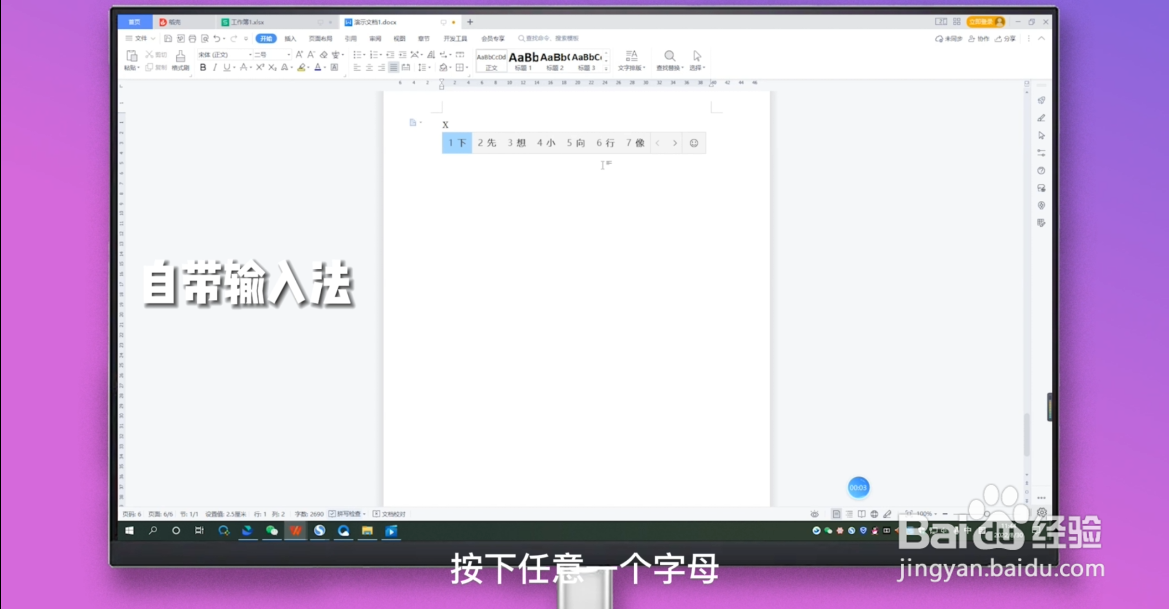Click the text highlight color button
This screenshot has width=1169, height=609.
pyautogui.click(x=301, y=68)
